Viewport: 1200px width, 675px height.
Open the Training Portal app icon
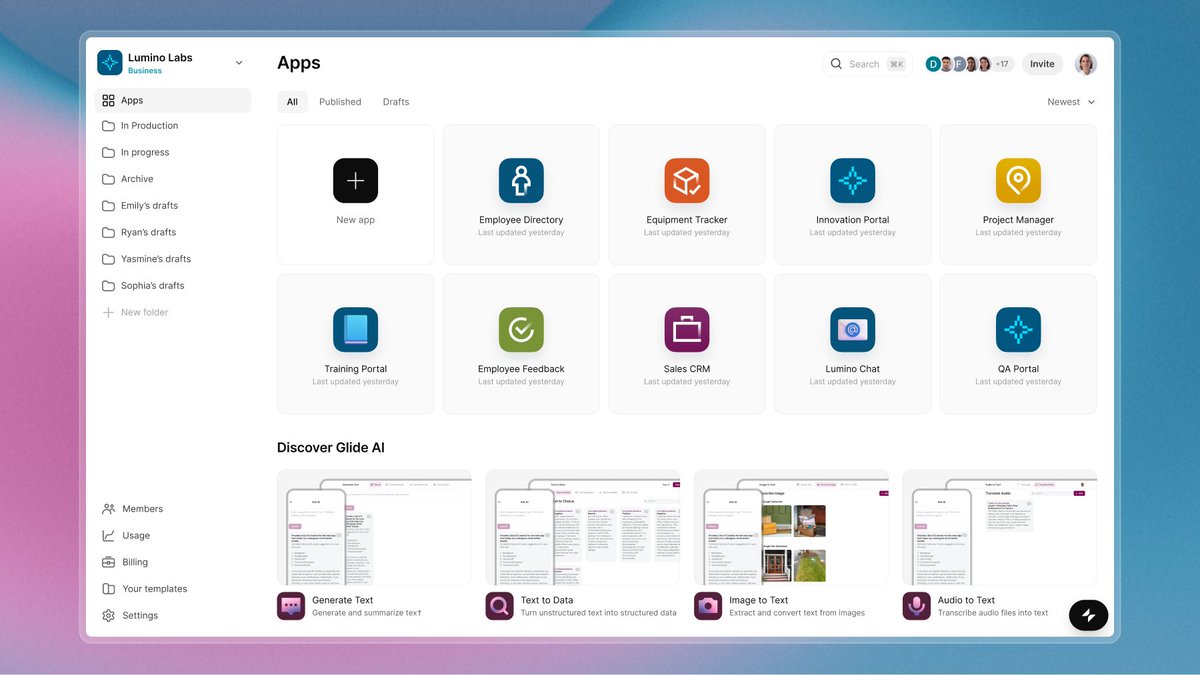[355, 330]
